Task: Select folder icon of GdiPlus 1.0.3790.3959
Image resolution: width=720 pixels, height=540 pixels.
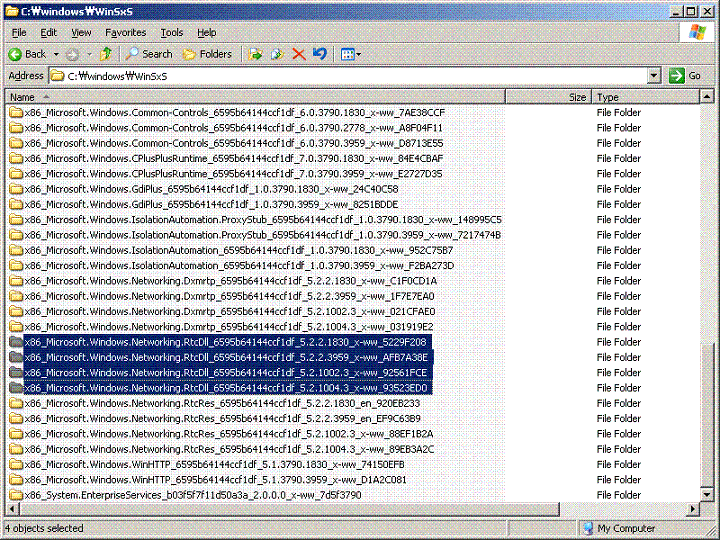Action: [16, 204]
